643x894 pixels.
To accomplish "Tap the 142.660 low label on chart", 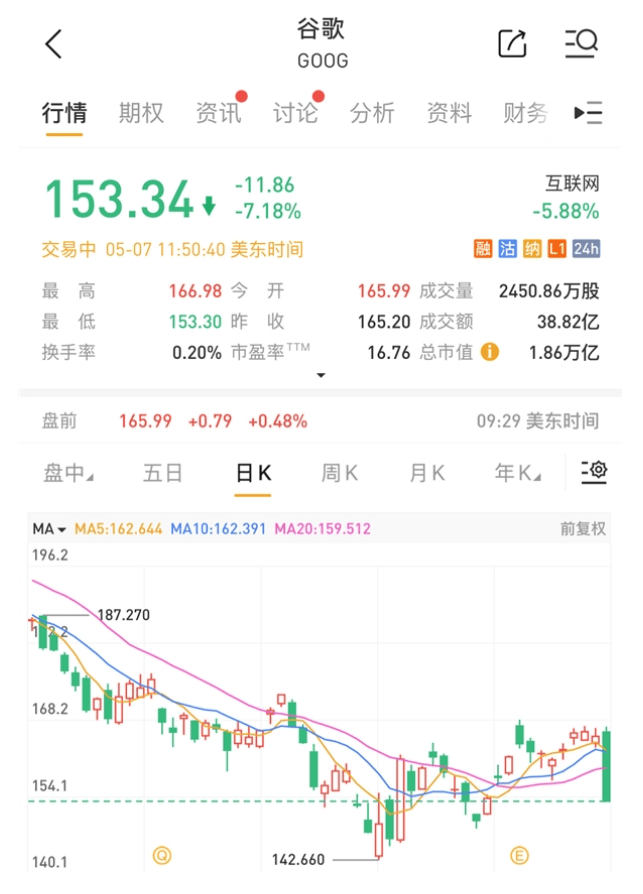I will coord(298,859).
